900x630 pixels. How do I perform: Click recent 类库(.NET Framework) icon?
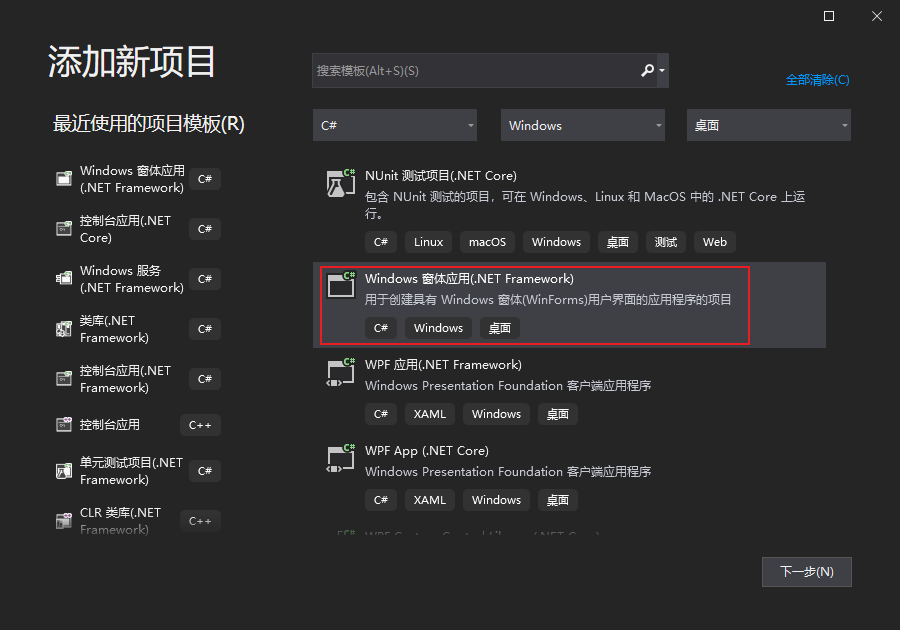[x=64, y=329]
